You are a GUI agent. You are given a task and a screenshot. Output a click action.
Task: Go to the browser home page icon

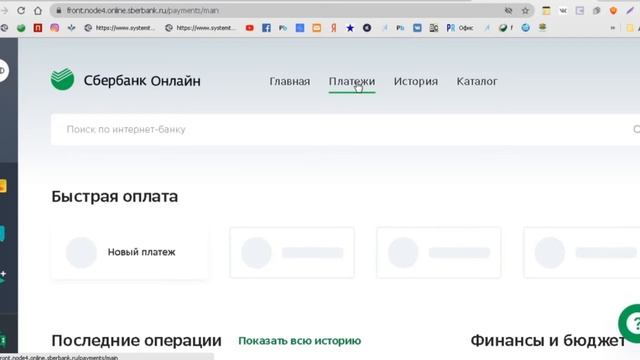(x=38, y=11)
